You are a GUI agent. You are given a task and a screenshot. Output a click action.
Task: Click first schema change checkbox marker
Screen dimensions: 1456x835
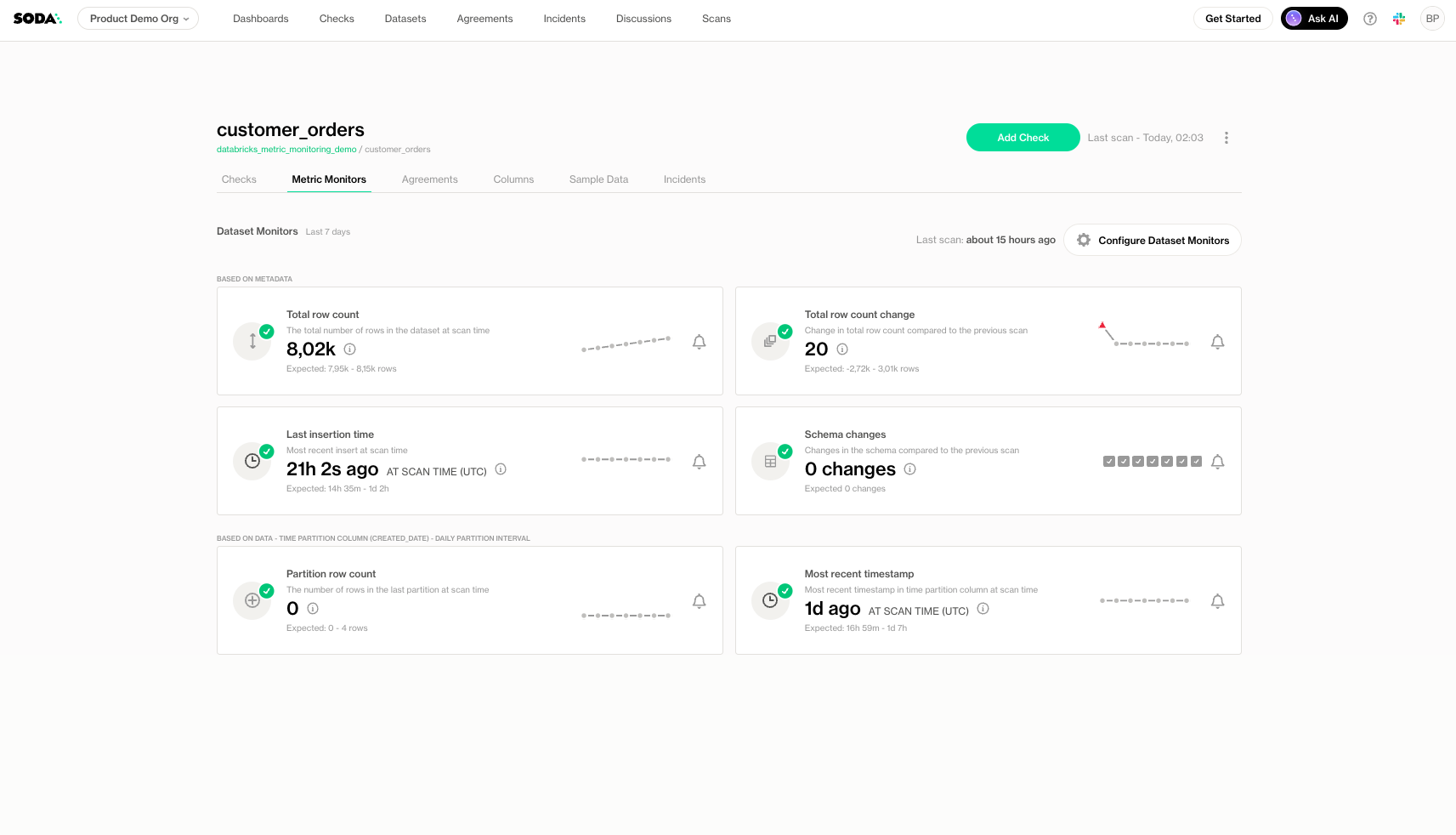coord(1108,462)
